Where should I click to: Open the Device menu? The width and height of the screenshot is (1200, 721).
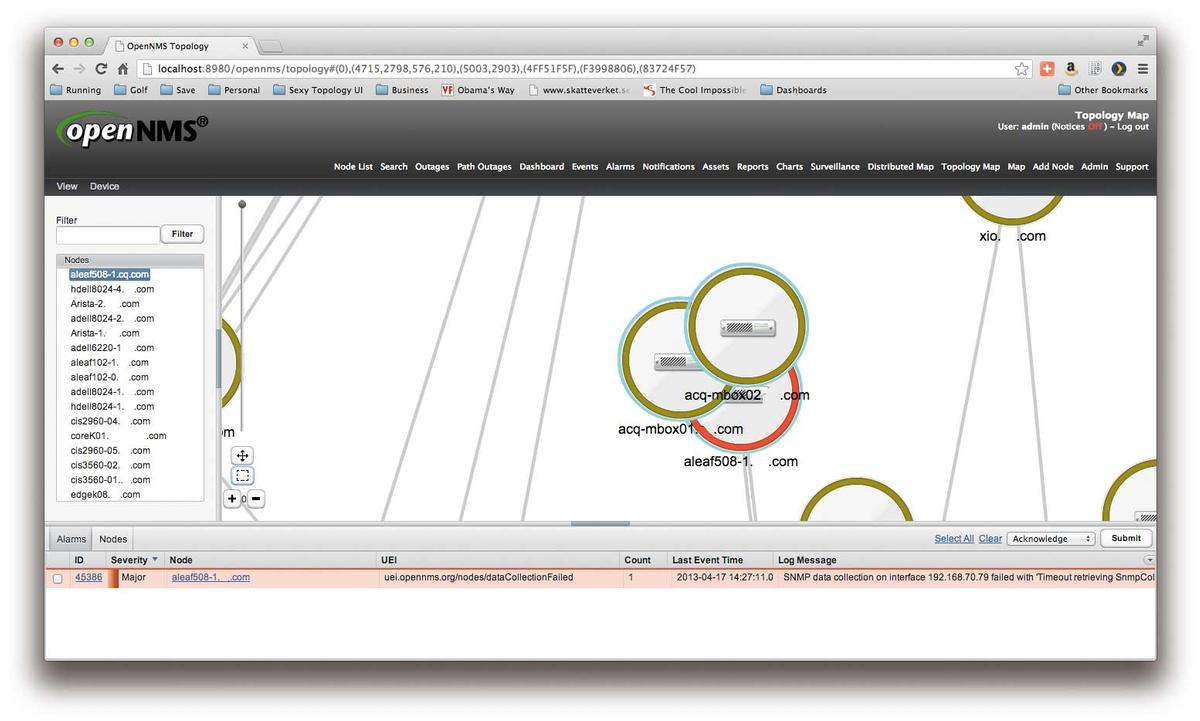tap(104, 186)
